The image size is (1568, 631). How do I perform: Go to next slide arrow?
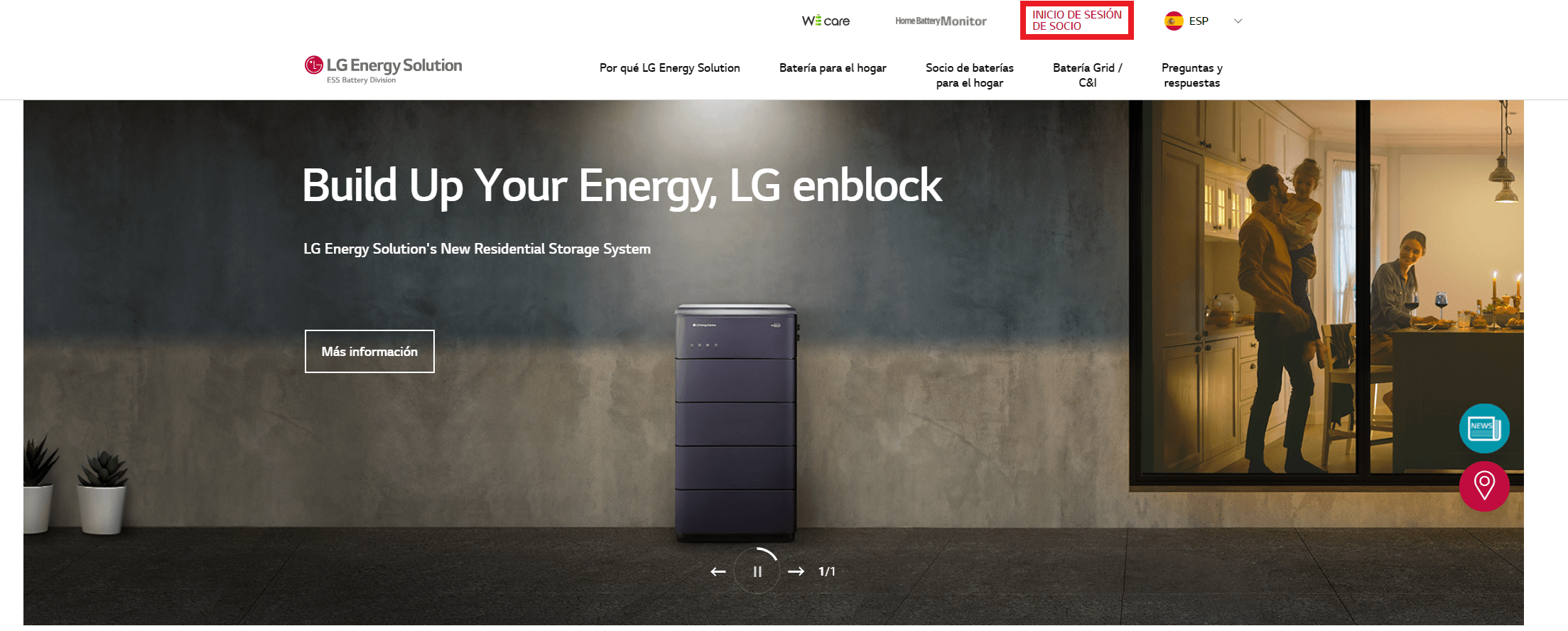796,571
